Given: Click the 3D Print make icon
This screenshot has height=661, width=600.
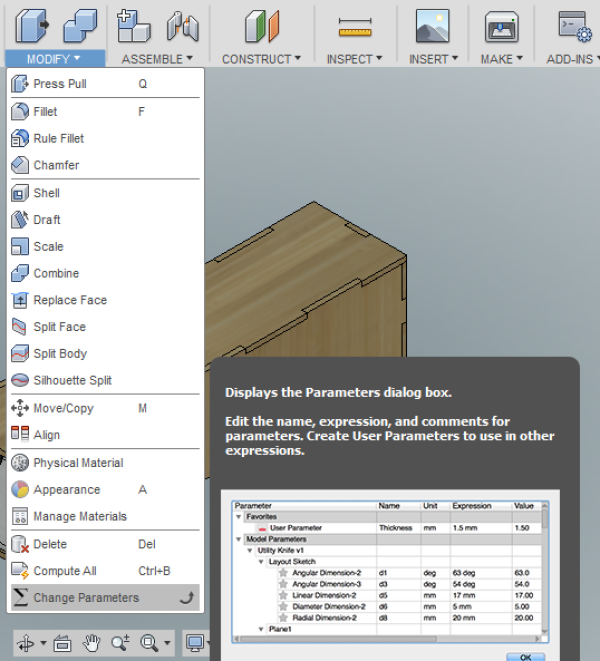Looking at the screenshot, I should pos(501,26).
